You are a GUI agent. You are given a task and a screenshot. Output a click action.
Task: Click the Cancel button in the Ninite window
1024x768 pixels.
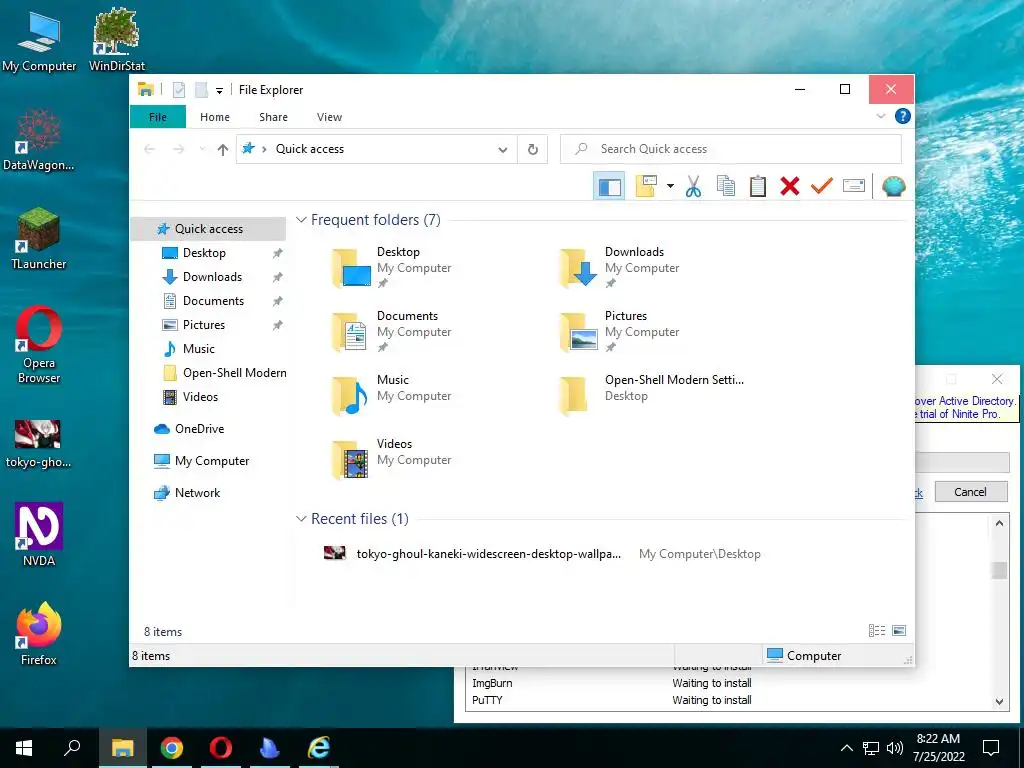pos(970,492)
